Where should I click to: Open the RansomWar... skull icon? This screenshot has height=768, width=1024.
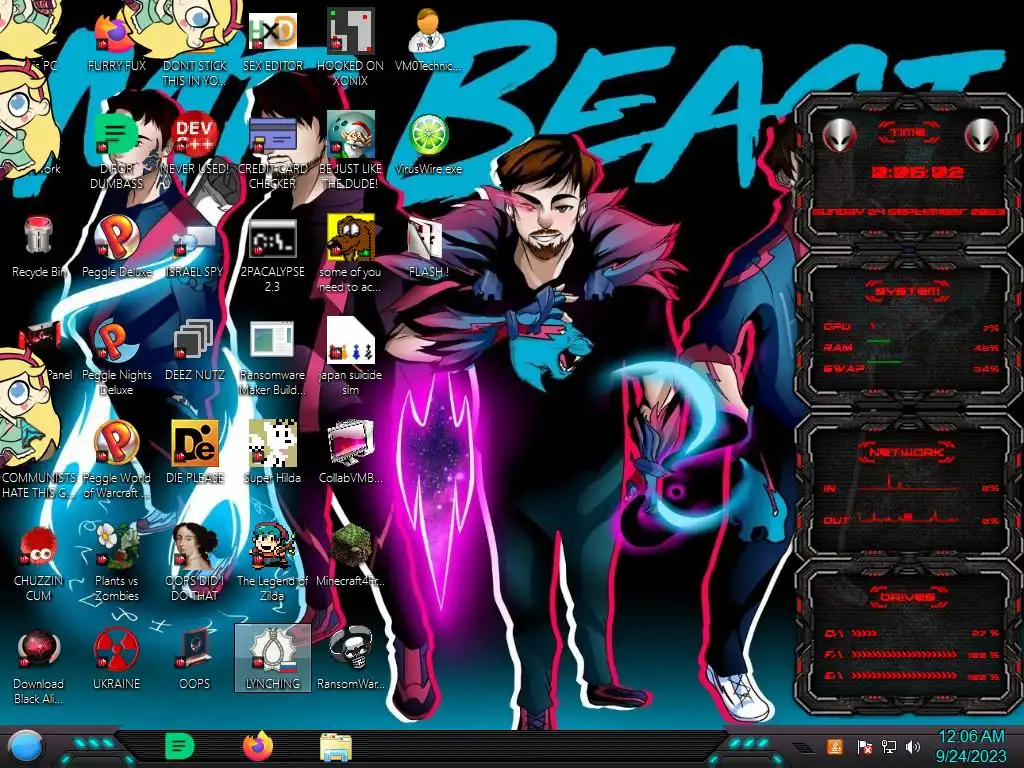coord(350,658)
